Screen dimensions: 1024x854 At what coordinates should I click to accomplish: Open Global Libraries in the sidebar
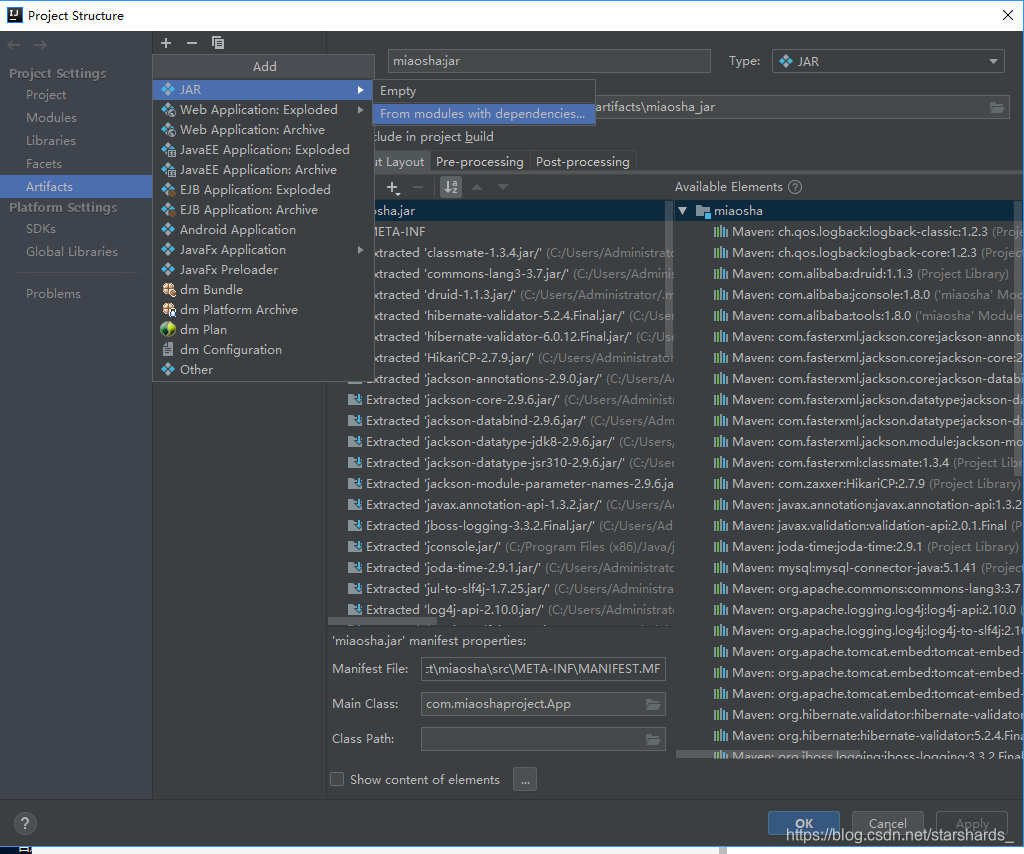click(72, 251)
